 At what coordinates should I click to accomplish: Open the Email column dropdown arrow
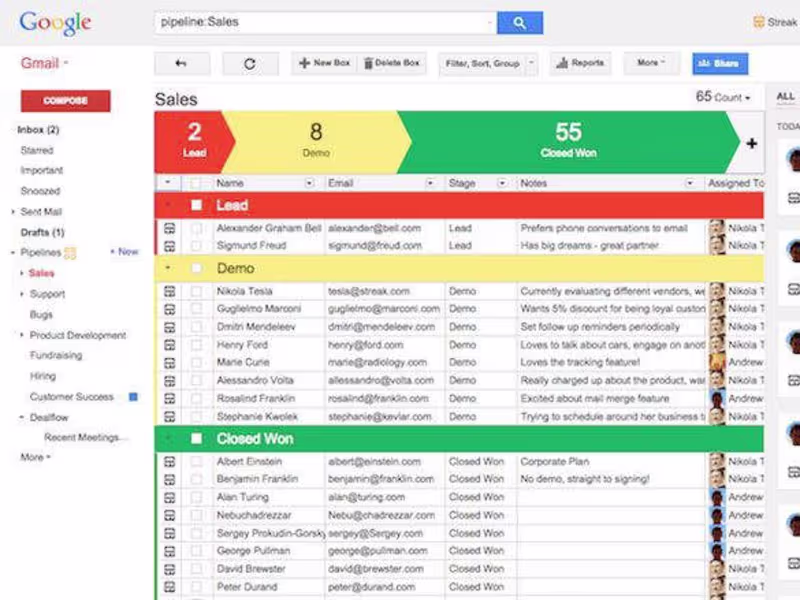[431, 183]
